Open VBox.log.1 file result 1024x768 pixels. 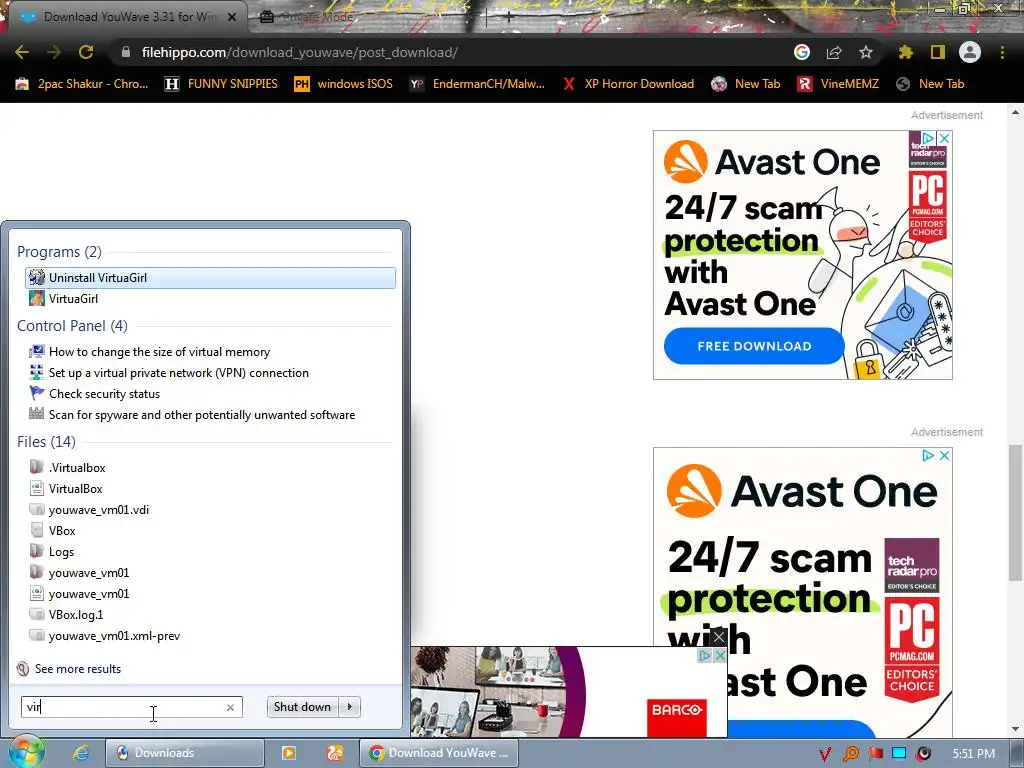(210, 615)
